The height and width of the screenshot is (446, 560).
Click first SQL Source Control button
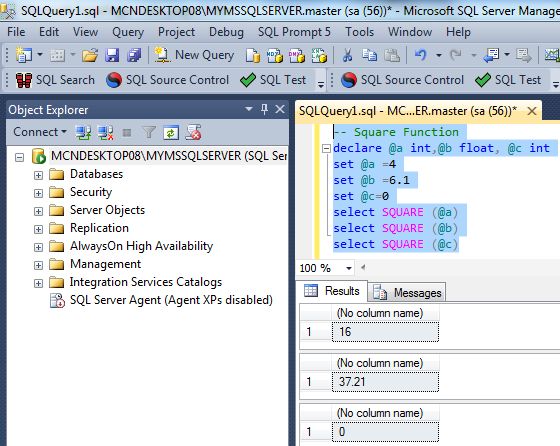click(x=168, y=80)
